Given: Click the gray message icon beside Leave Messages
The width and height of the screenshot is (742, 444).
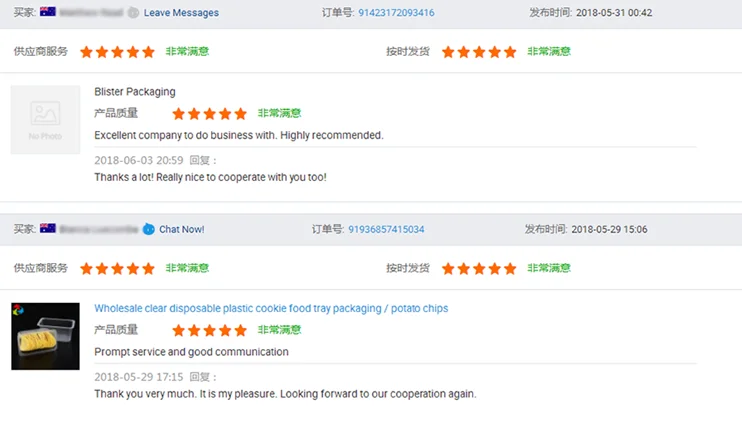Looking at the screenshot, I should [133, 13].
